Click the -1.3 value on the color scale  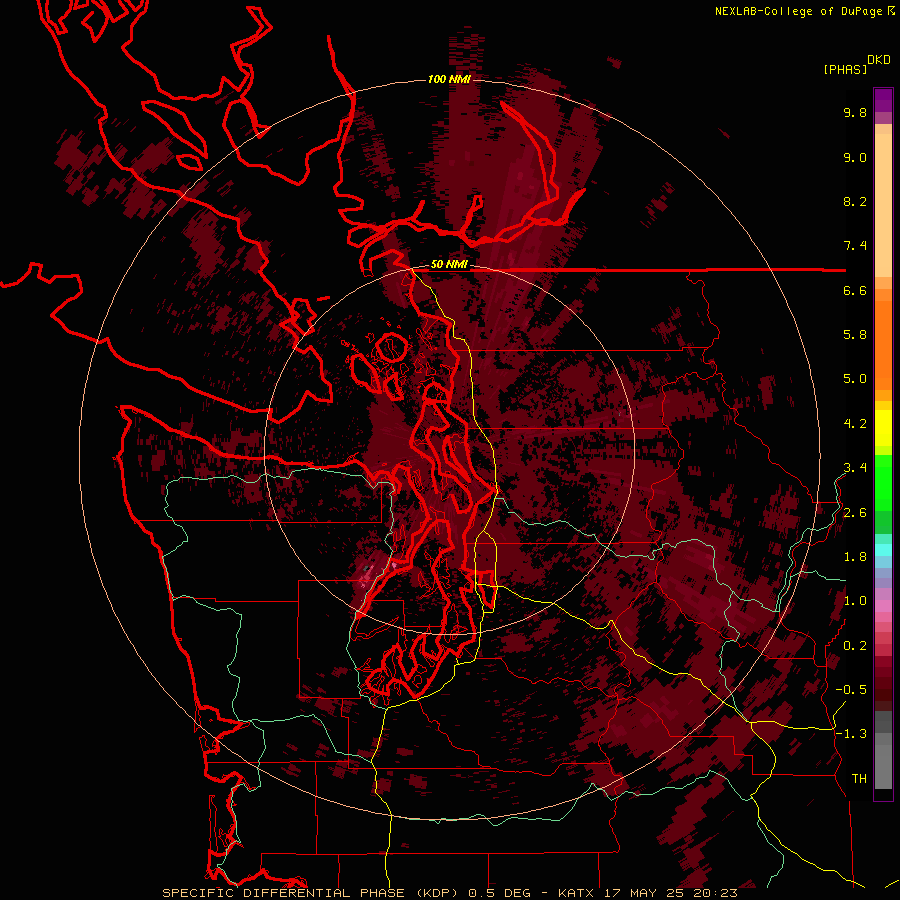[x=851, y=734]
